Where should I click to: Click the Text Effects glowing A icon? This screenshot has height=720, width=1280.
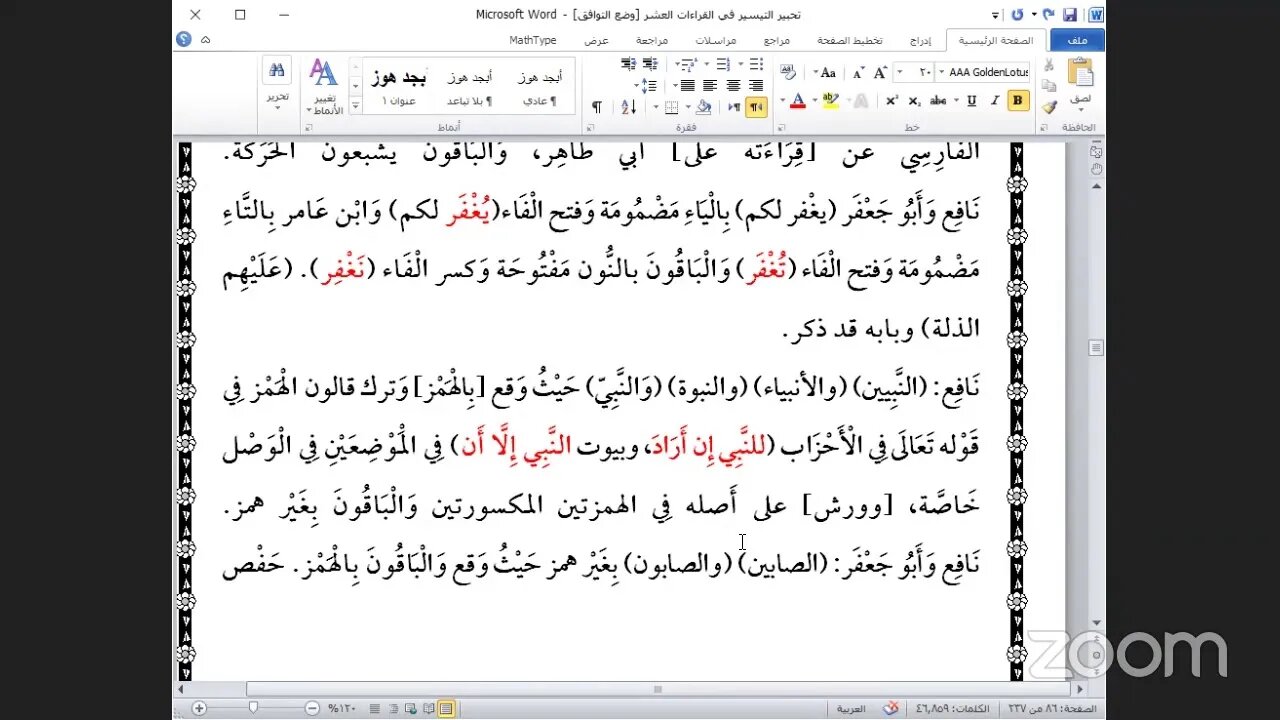click(x=860, y=100)
